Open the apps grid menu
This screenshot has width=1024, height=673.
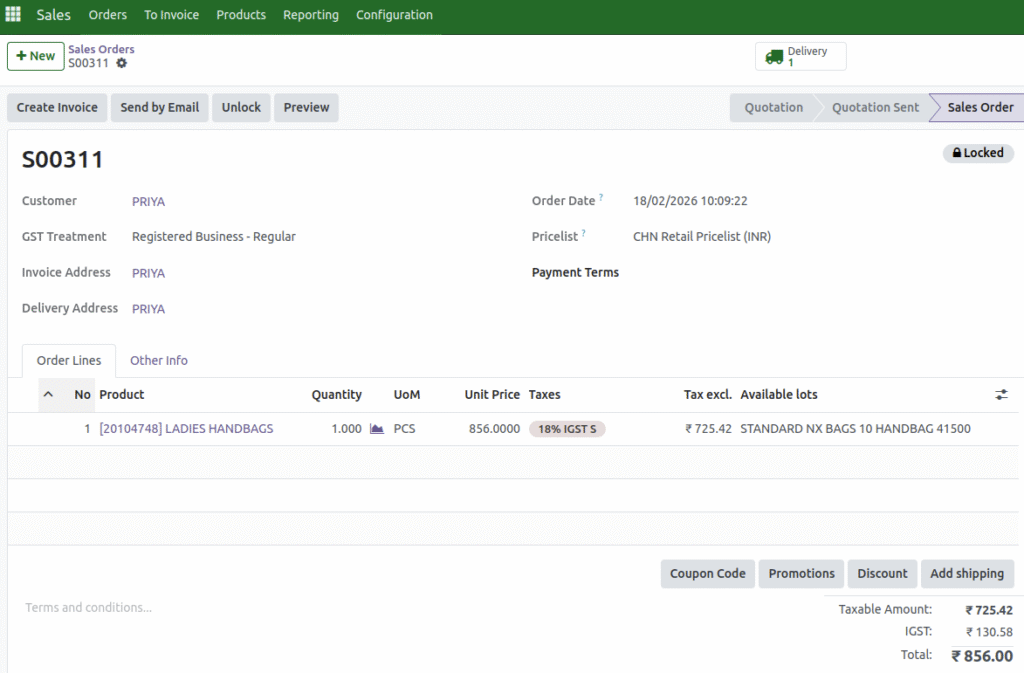click(12, 14)
